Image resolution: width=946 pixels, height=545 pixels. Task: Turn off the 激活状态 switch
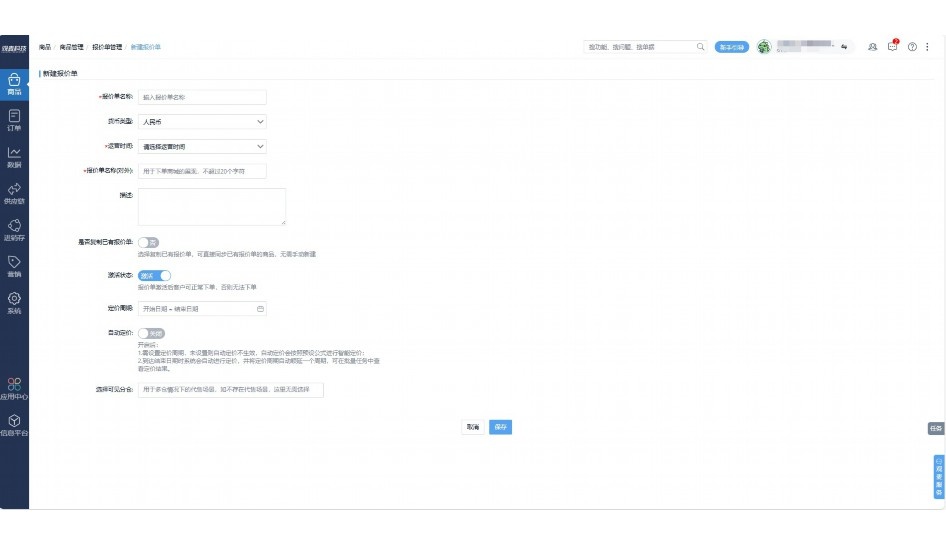154,275
